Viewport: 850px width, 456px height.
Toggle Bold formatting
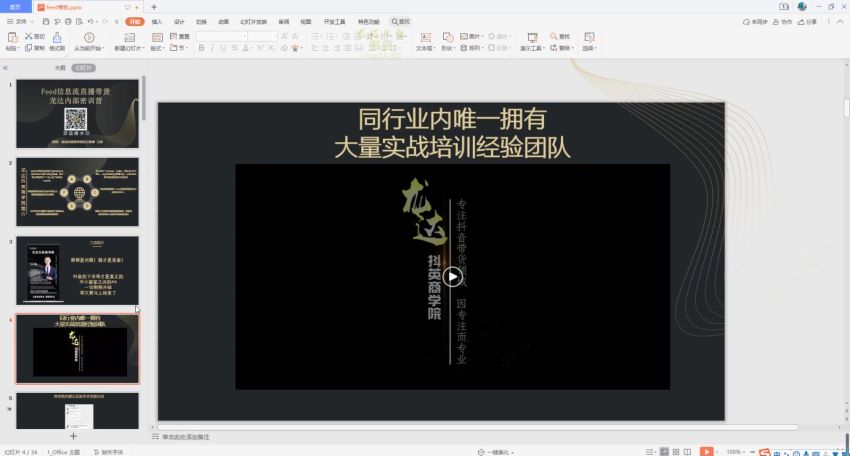(201, 48)
